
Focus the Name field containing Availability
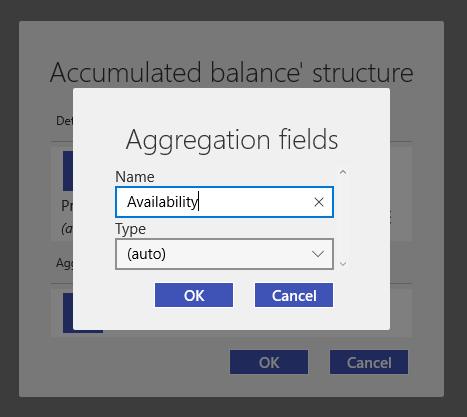tap(224, 202)
